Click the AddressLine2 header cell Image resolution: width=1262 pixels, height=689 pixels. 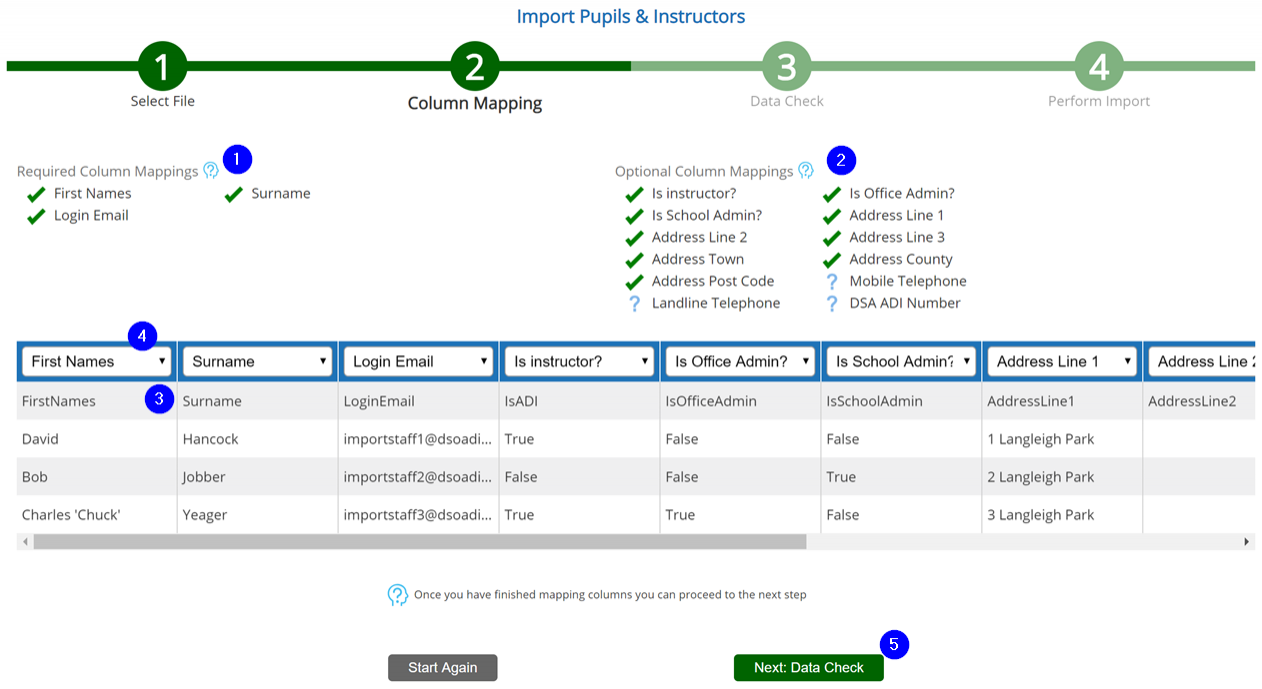coord(1200,401)
